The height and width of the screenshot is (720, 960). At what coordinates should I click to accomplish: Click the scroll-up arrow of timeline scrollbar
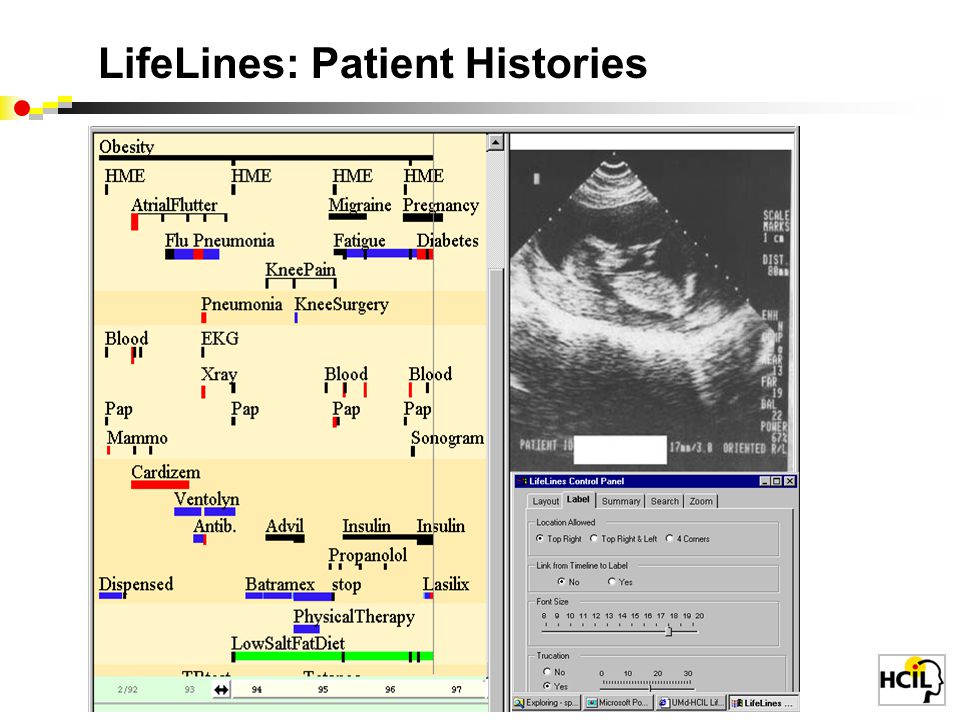click(x=495, y=143)
